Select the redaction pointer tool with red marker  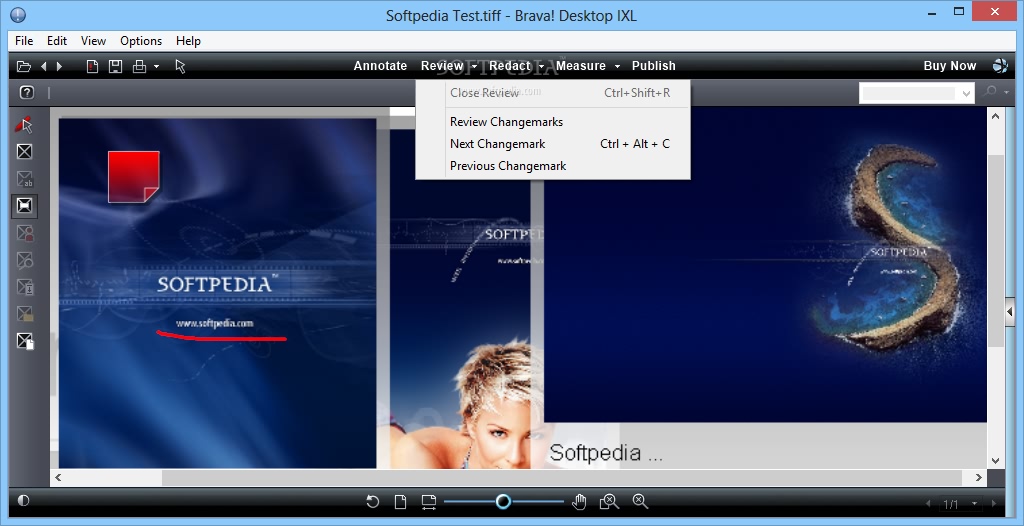pos(24,124)
